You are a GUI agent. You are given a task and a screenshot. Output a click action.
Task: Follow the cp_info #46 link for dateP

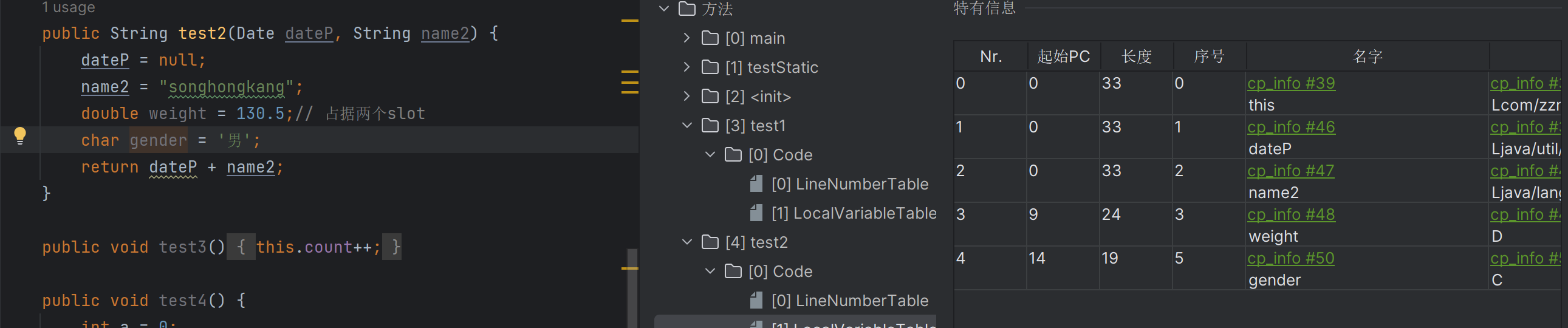click(1290, 127)
